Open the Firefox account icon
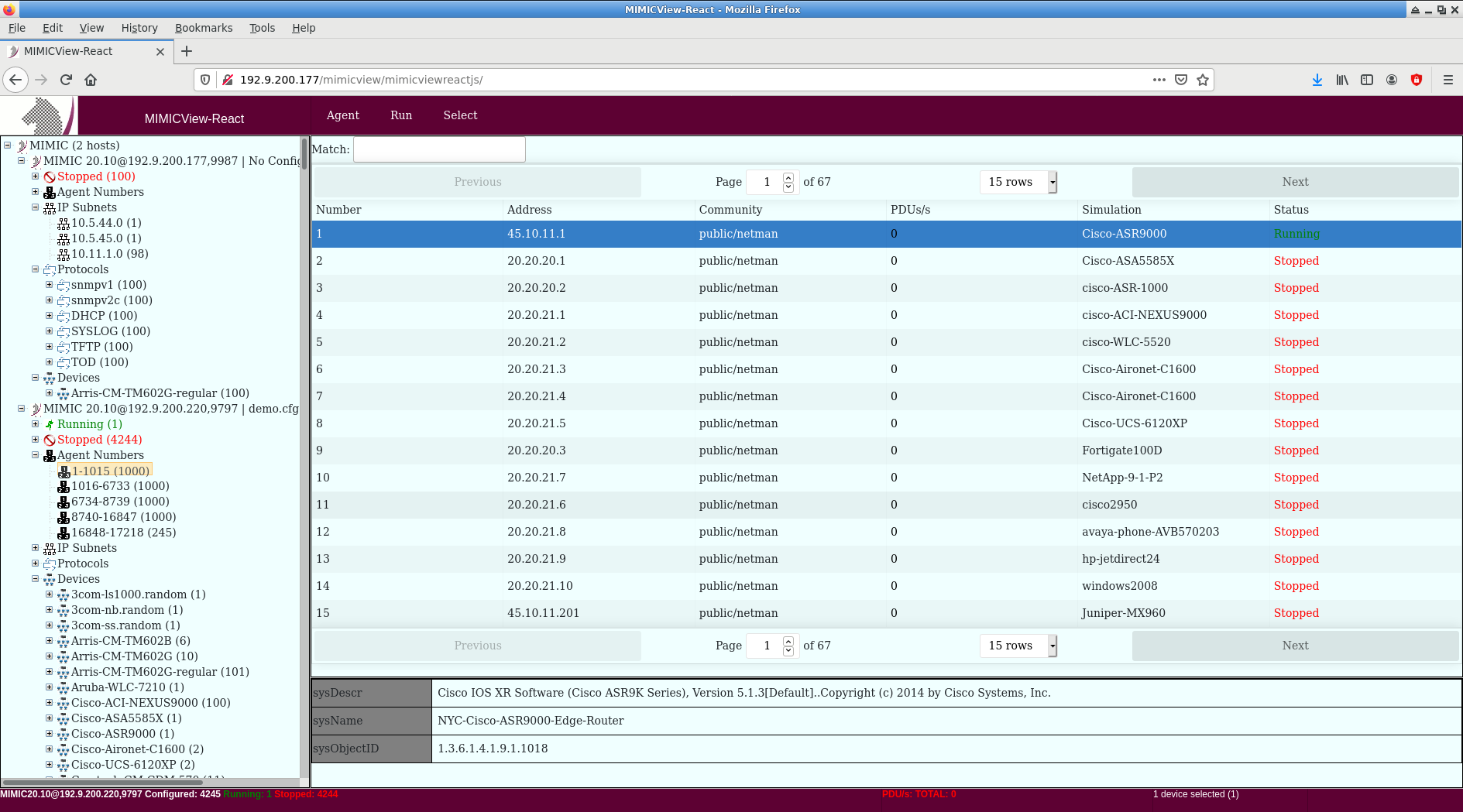This screenshot has height=812, width=1463. tap(1392, 80)
